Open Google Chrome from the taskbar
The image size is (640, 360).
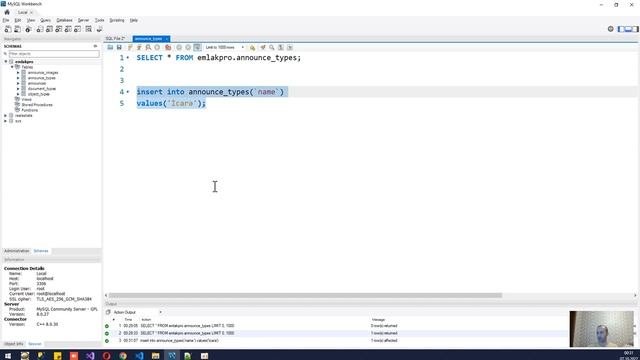(123, 356)
